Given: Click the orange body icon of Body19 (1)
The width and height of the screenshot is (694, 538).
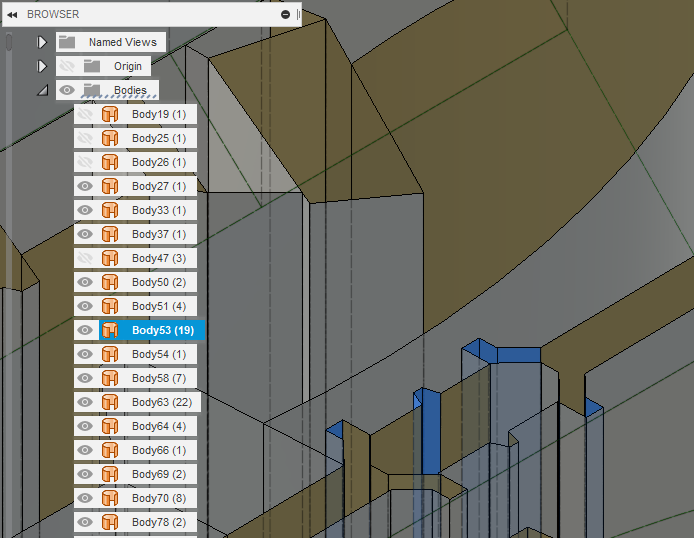Looking at the screenshot, I should tap(110, 114).
